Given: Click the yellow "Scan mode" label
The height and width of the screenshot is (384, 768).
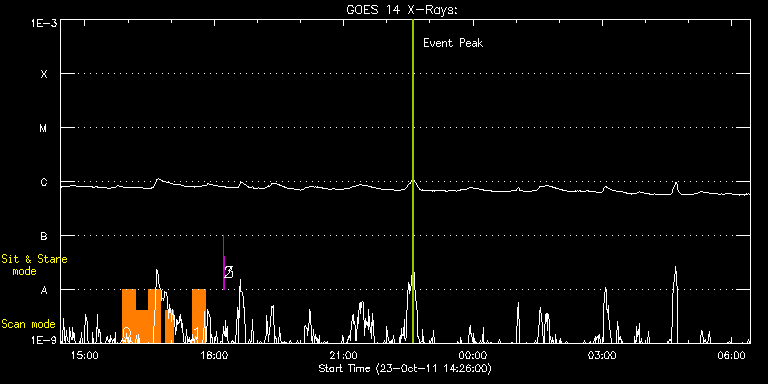Looking at the screenshot, I should [28, 324].
